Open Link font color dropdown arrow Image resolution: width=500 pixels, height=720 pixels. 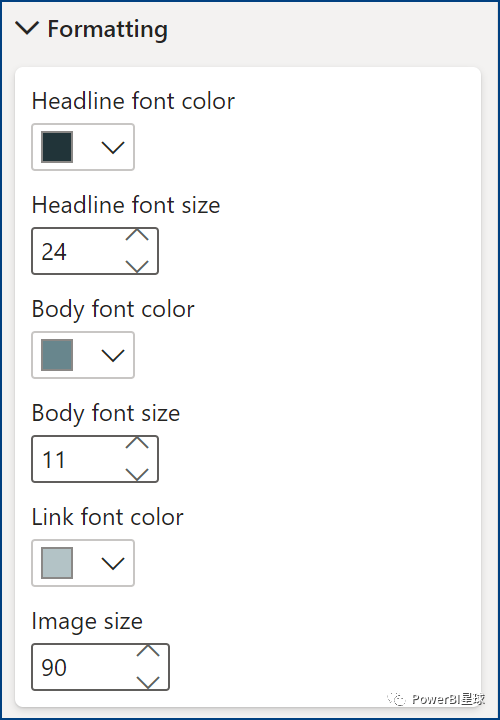[x=112, y=563]
